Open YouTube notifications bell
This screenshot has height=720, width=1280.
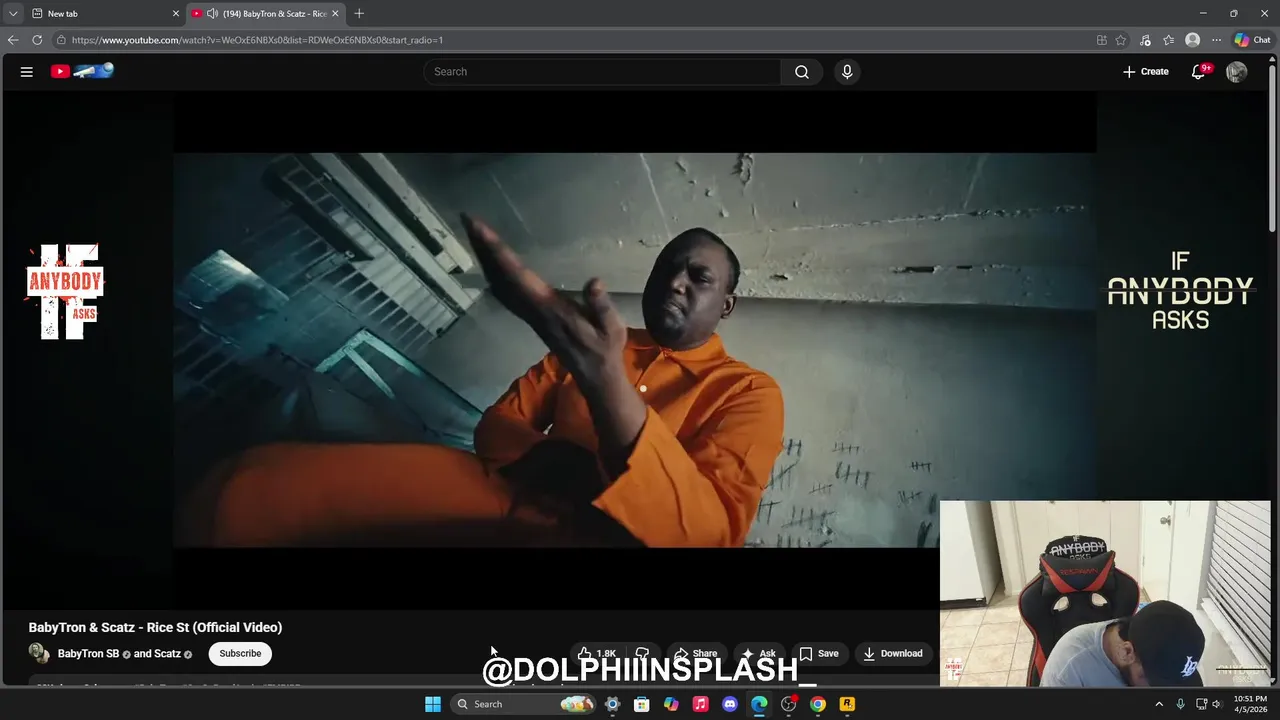click(1199, 71)
